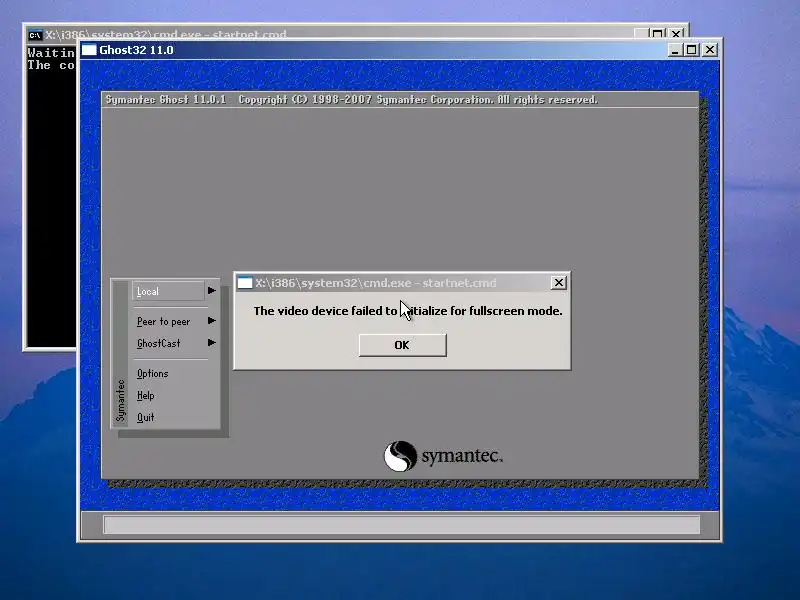Choose Quit in the Ghost menu

[x=145, y=417]
